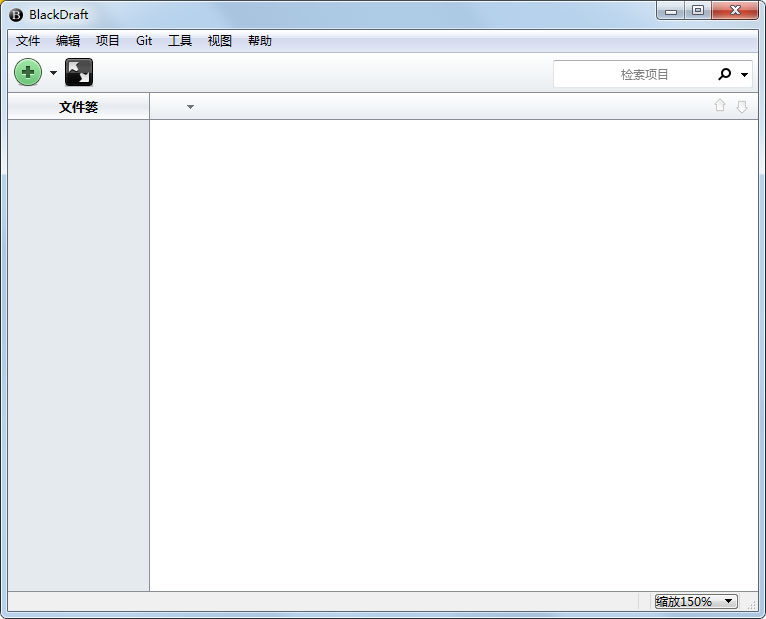Minimize the BlackDraft window

(x=671, y=11)
